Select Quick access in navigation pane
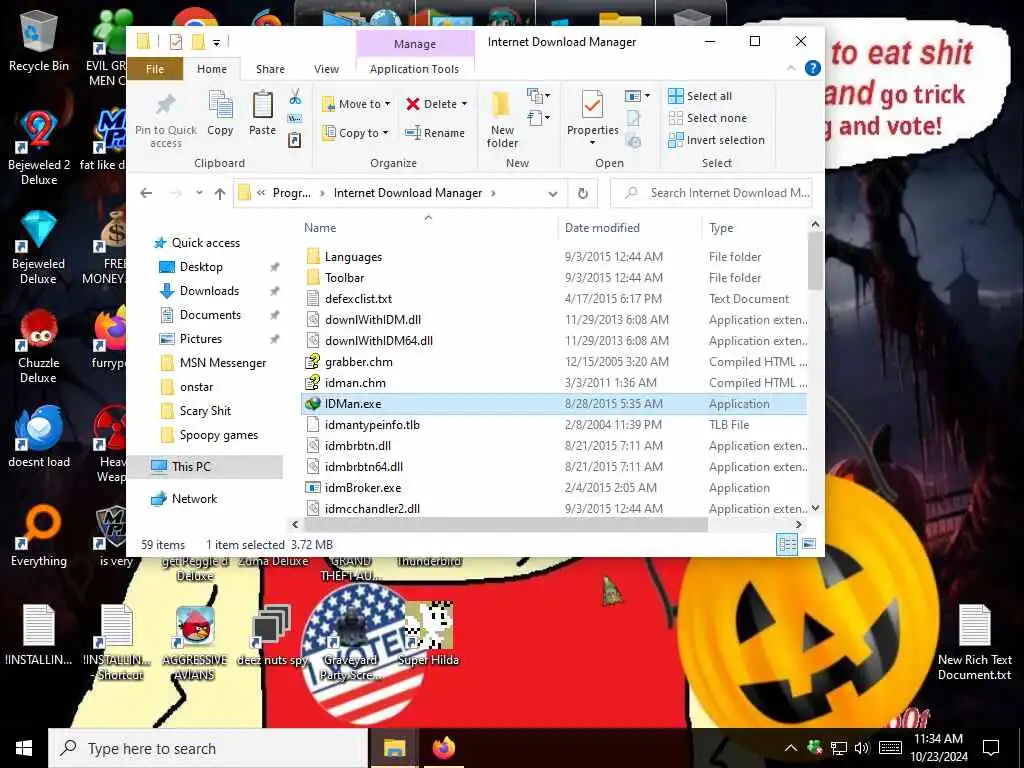Image resolution: width=1024 pixels, height=768 pixels. [x=206, y=243]
